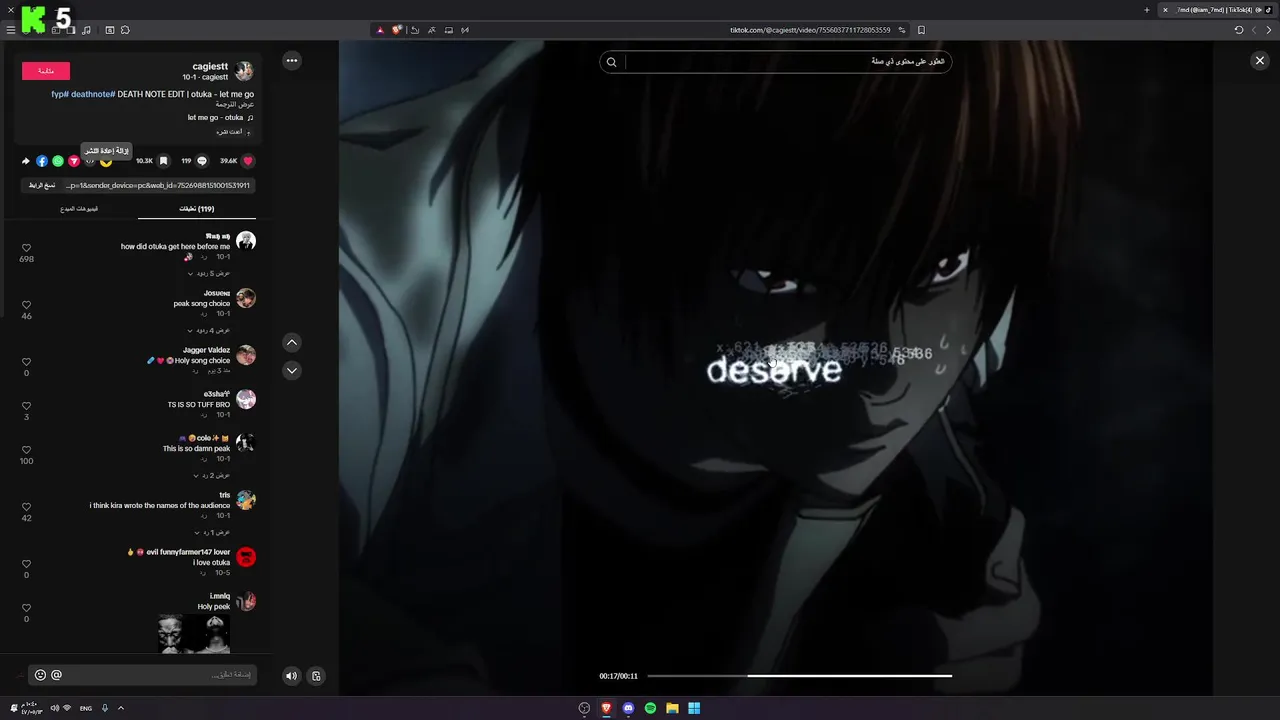This screenshot has height=720, width=1280.
Task: Click the white forward share arrow
Action: click(x=26, y=161)
